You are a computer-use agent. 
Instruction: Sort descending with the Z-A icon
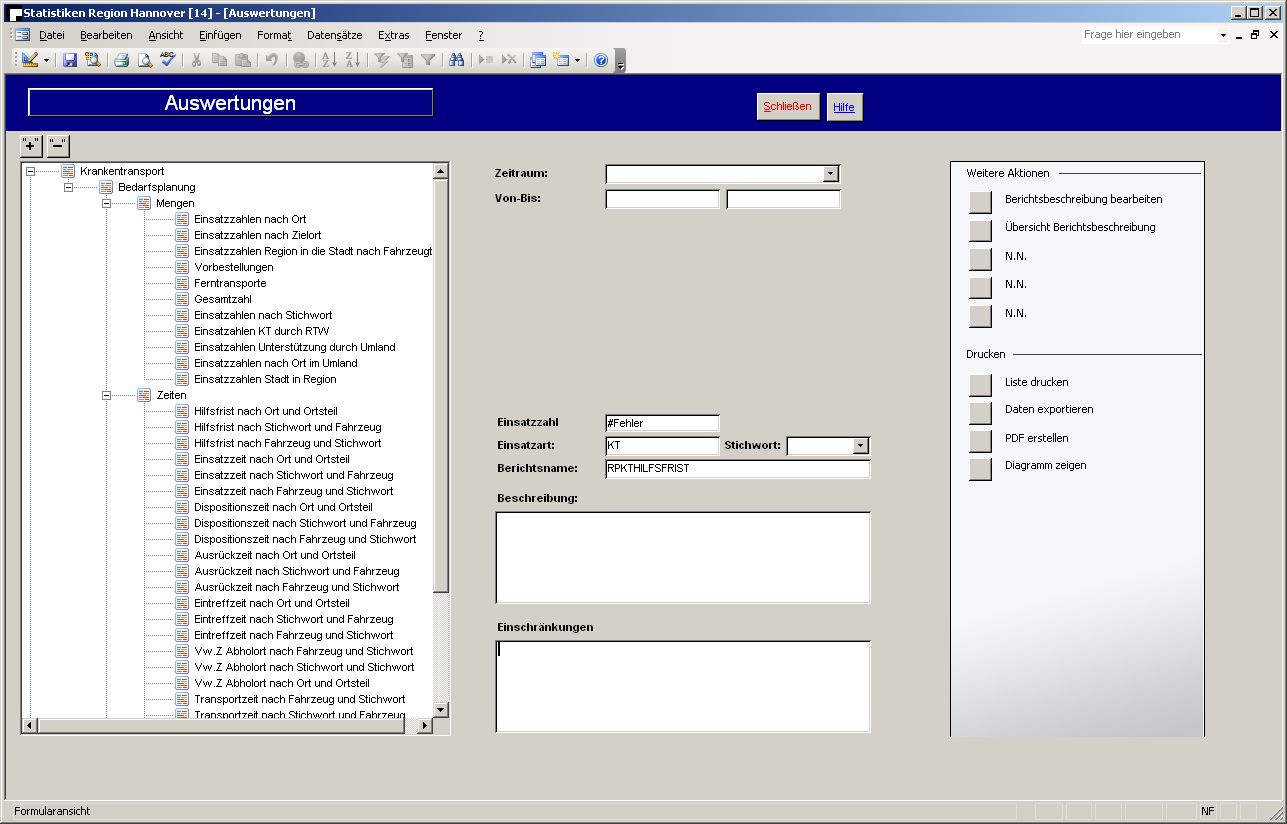click(352, 60)
